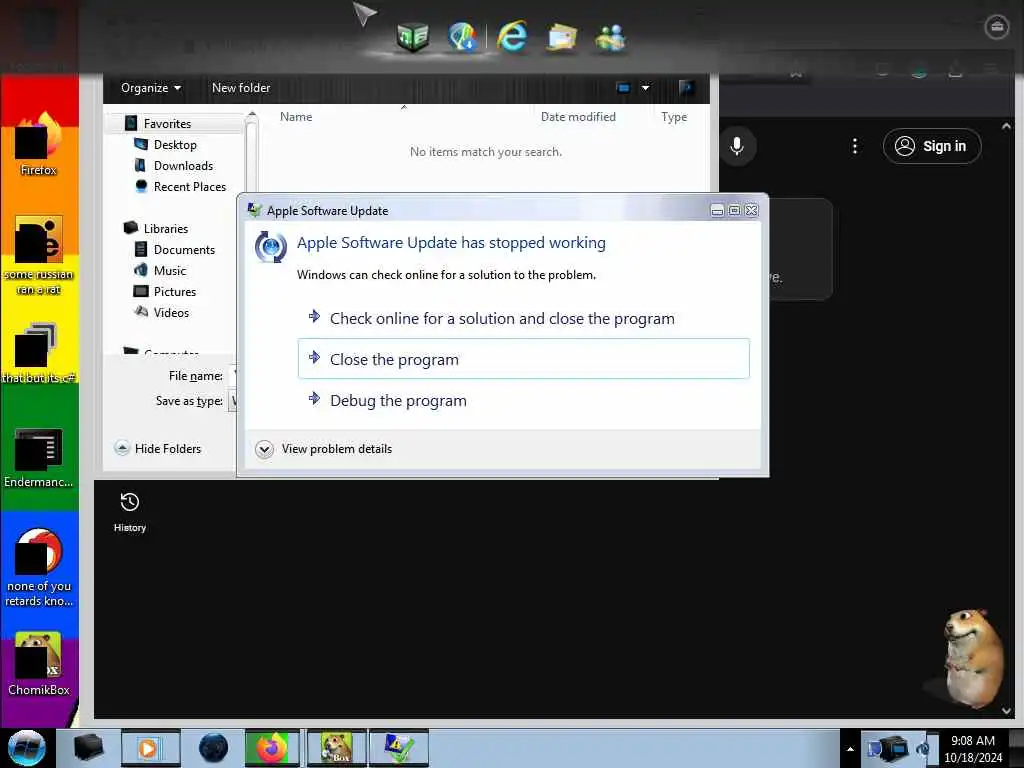Click the toolbox icon at top right
Viewport: 1024px width, 768px height.
click(x=996, y=27)
